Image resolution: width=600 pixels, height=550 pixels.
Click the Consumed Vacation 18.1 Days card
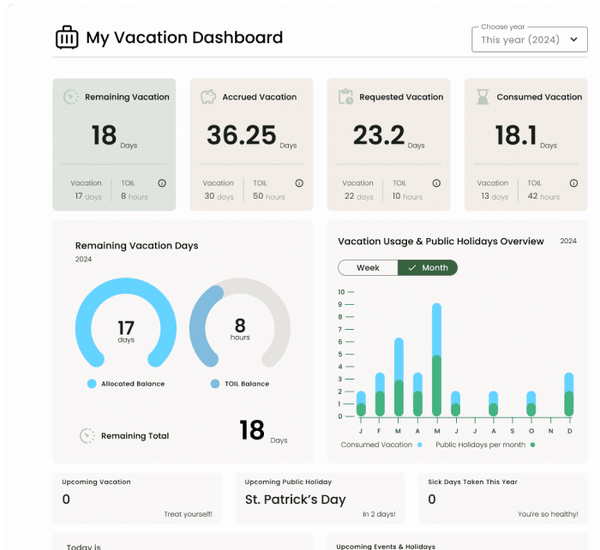tap(526, 145)
